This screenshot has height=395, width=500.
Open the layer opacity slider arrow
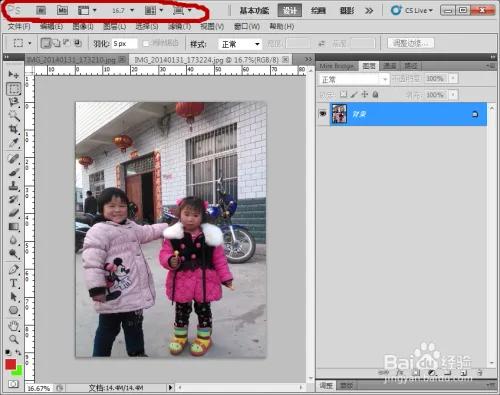click(453, 79)
